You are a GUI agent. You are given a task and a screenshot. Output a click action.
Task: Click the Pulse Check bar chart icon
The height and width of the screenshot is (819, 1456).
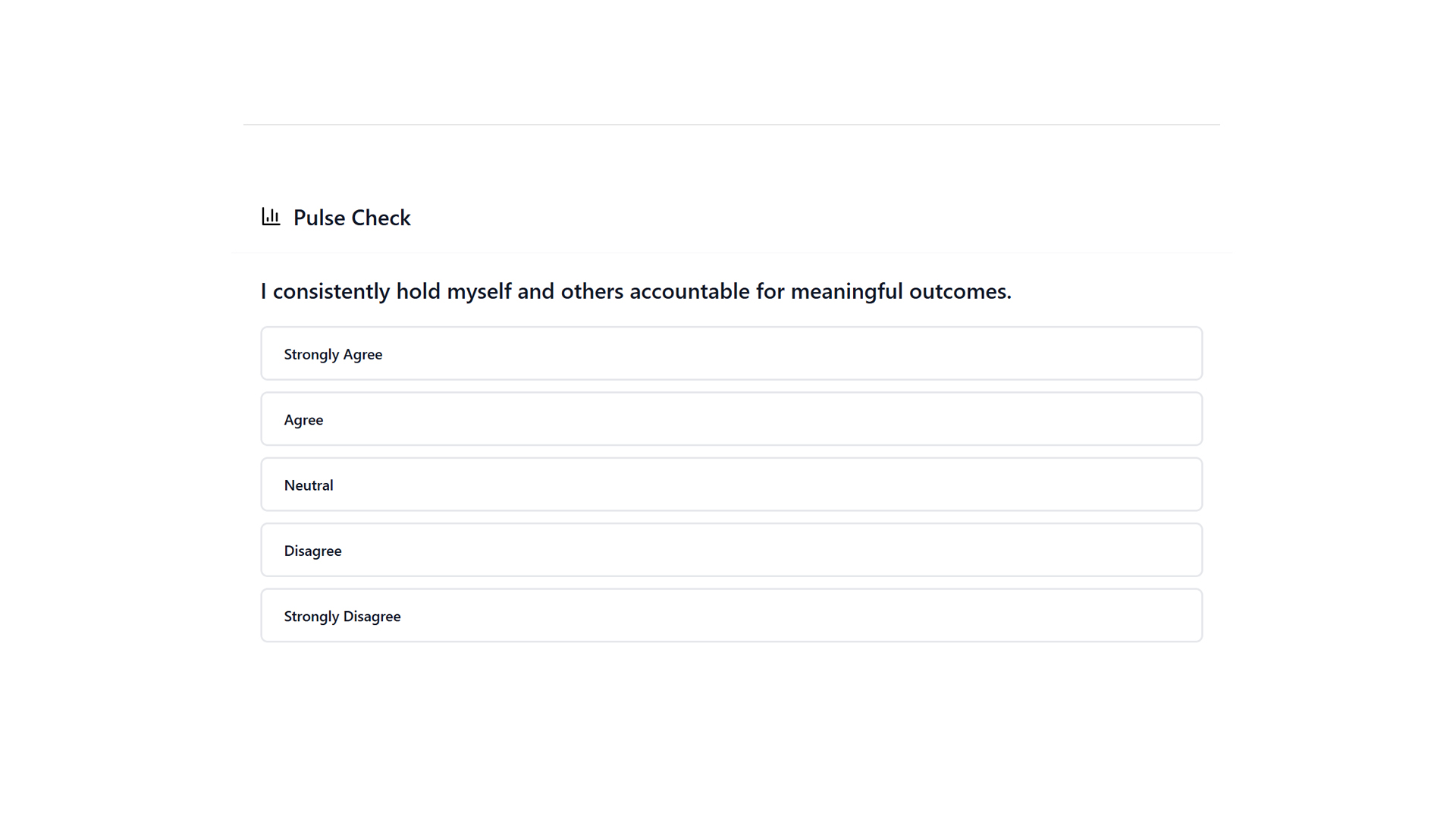pos(271,217)
